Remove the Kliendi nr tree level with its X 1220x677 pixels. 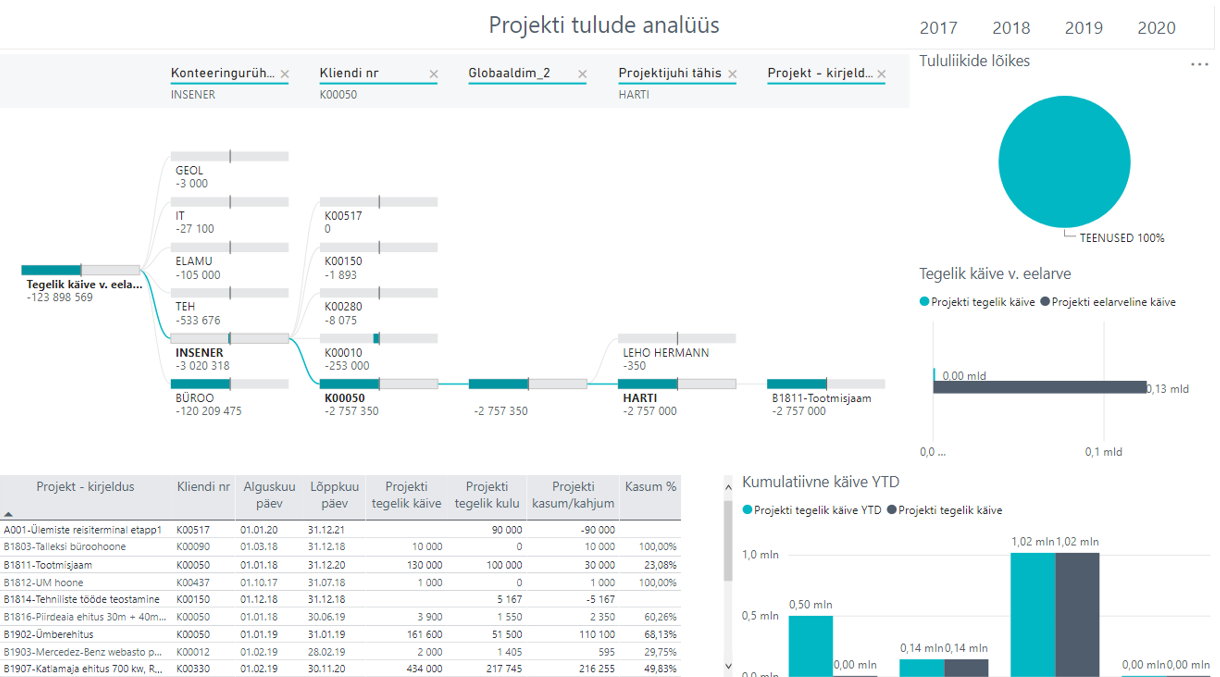point(433,74)
